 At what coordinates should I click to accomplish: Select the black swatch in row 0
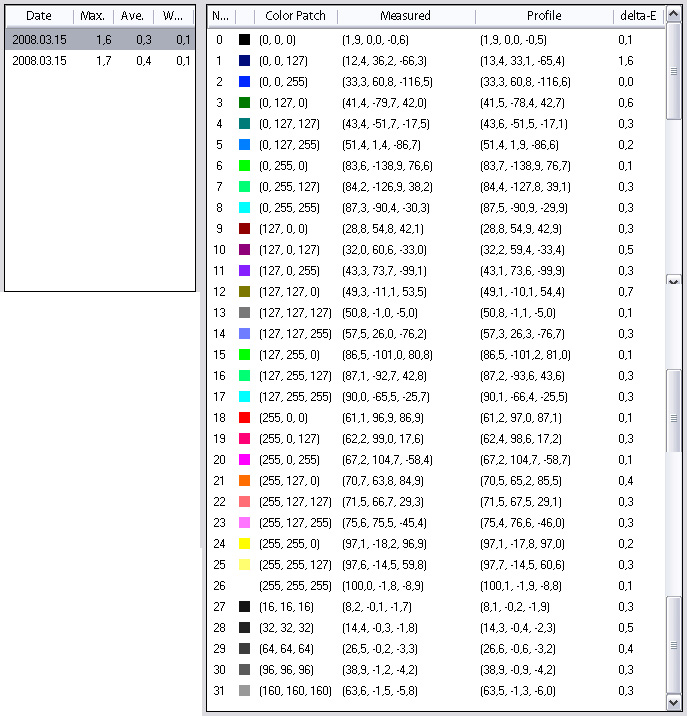tap(244, 39)
